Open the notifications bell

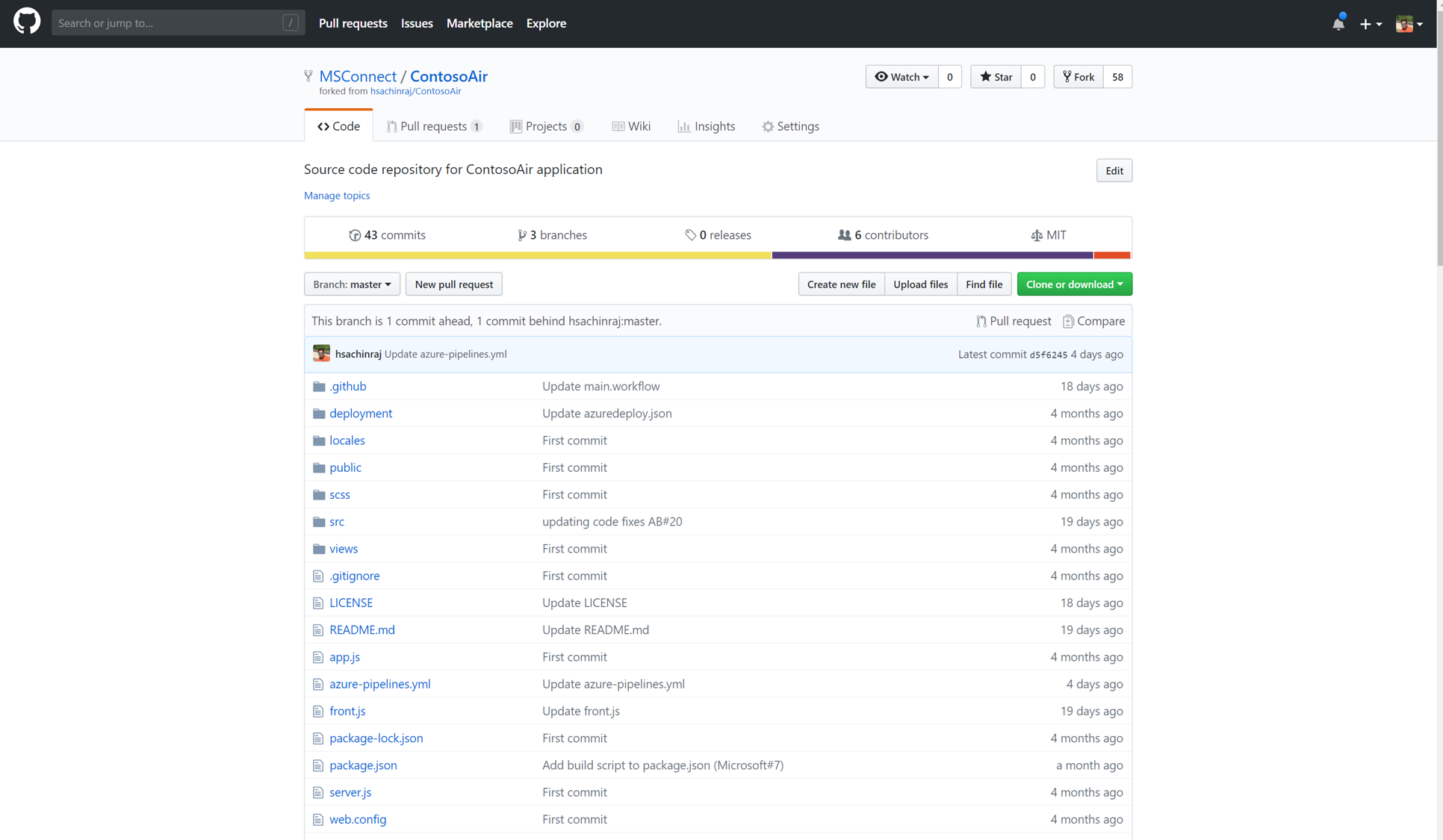click(x=1338, y=24)
